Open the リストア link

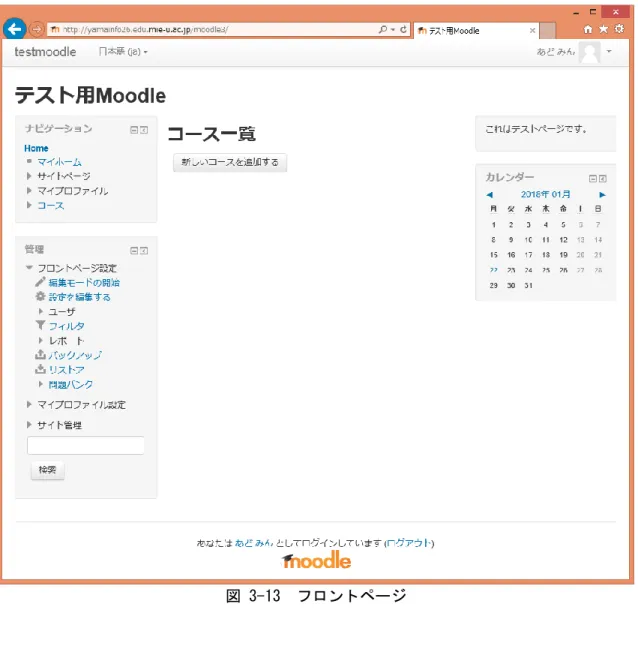pyautogui.click(x=67, y=370)
